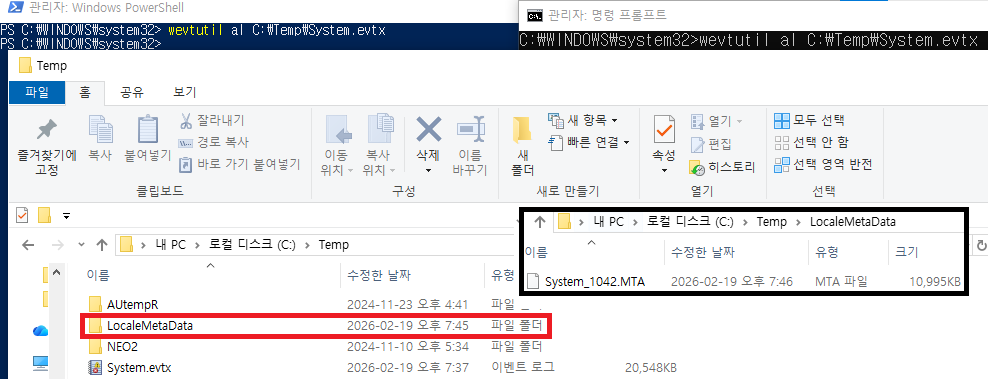The width and height of the screenshot is (988, 379).
Task: Click 모두 선택 select all
Action: (809, 120)
